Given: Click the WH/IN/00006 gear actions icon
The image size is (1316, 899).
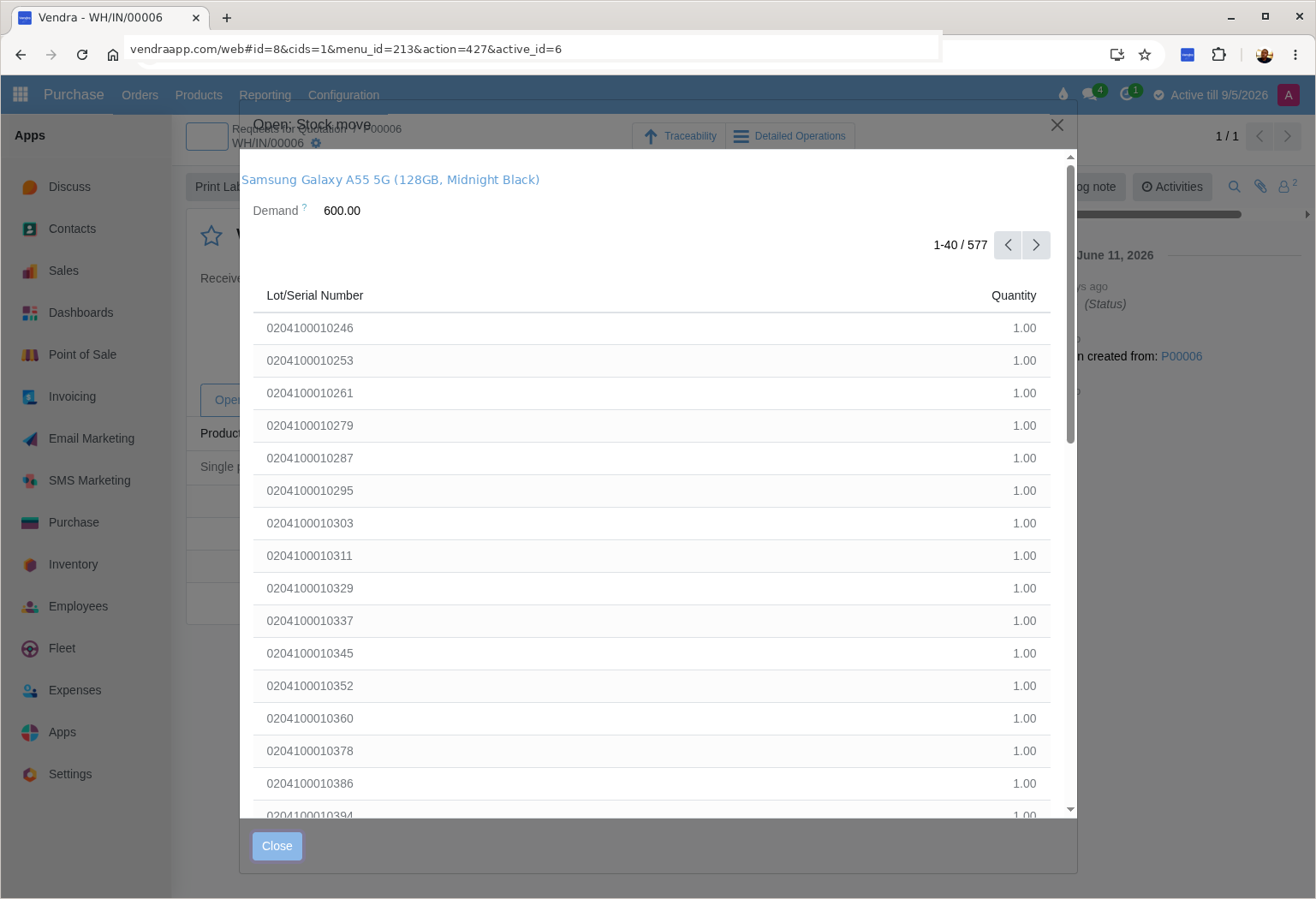Looking at the screenshot, I should (316, 143).
